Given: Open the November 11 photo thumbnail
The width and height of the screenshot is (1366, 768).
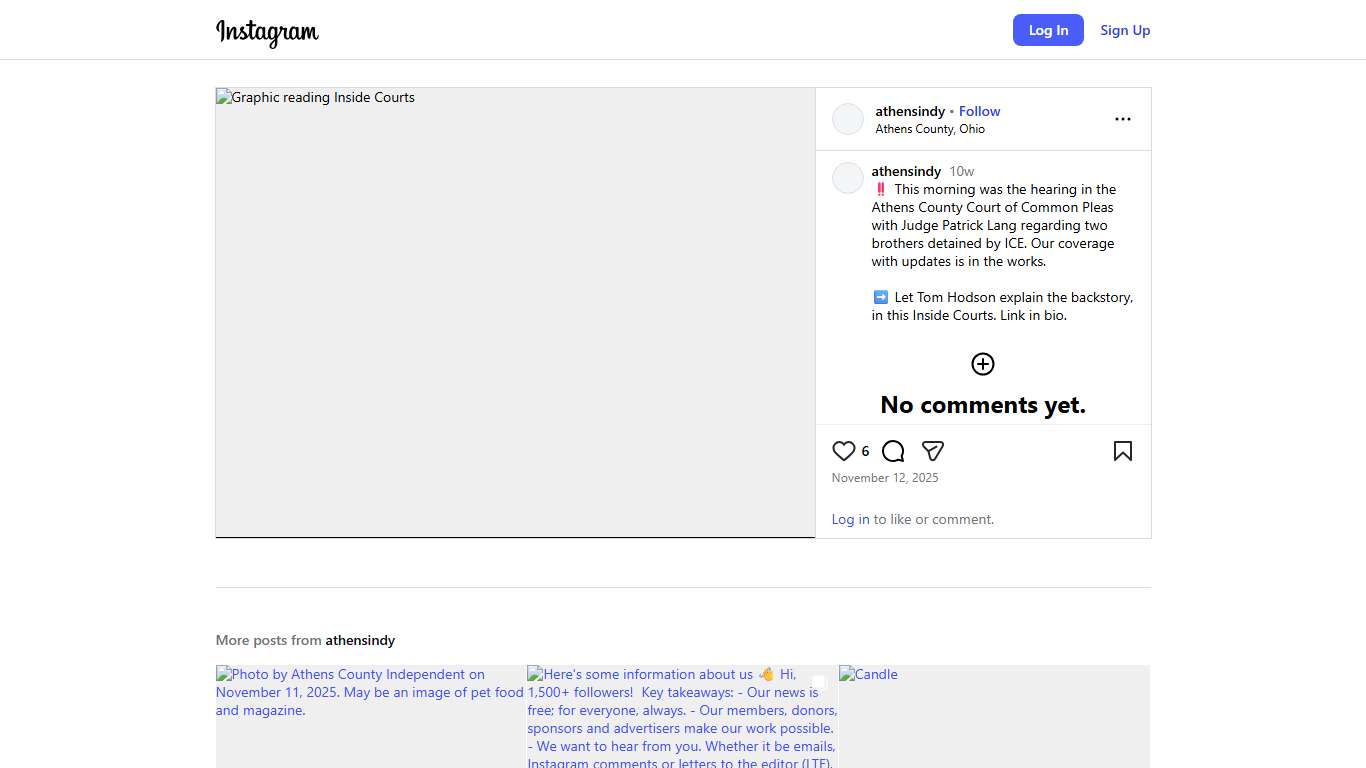Looking at the screenshot, I should point(370,716).
